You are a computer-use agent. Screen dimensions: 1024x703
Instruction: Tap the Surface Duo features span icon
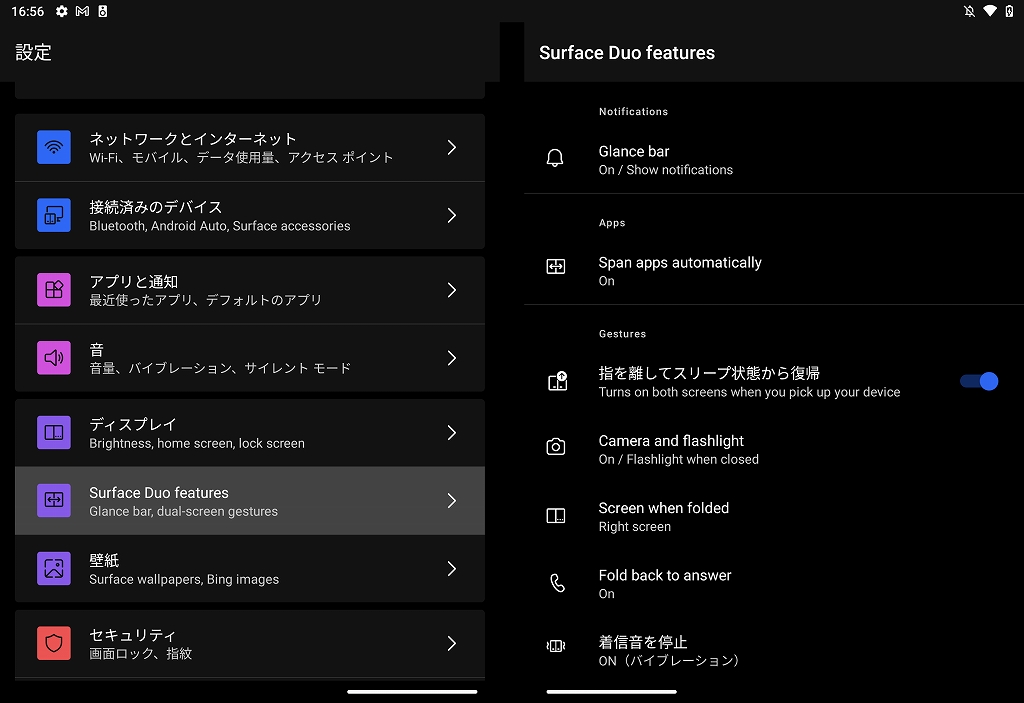point(54,500)
